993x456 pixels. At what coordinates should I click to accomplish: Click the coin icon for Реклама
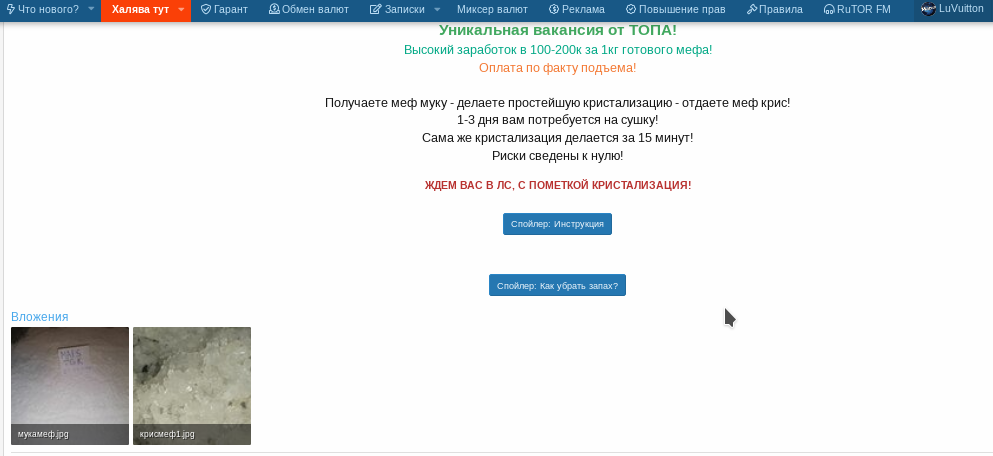point(553,10)
